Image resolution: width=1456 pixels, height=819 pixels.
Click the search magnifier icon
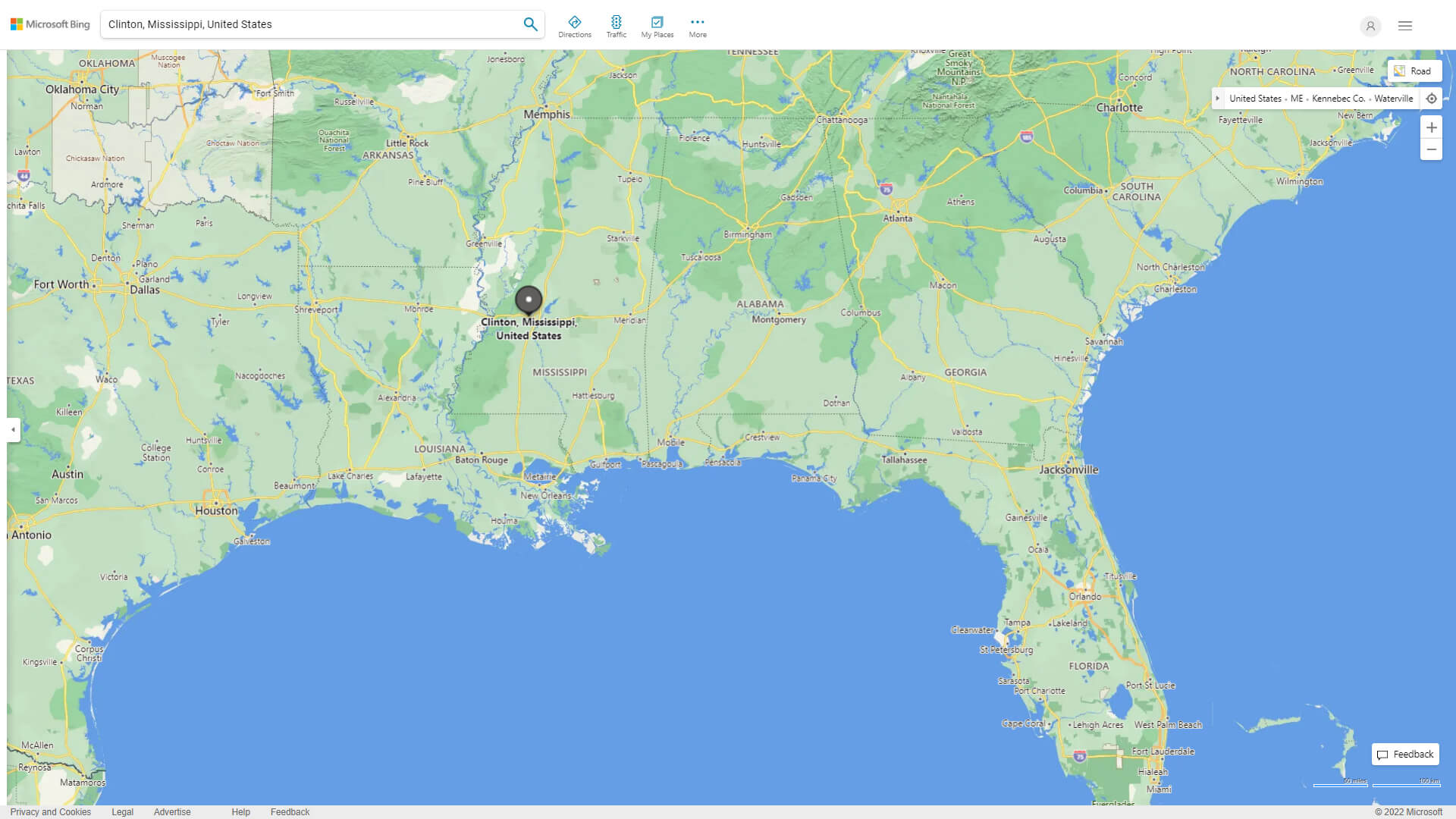tap(530, 24)
